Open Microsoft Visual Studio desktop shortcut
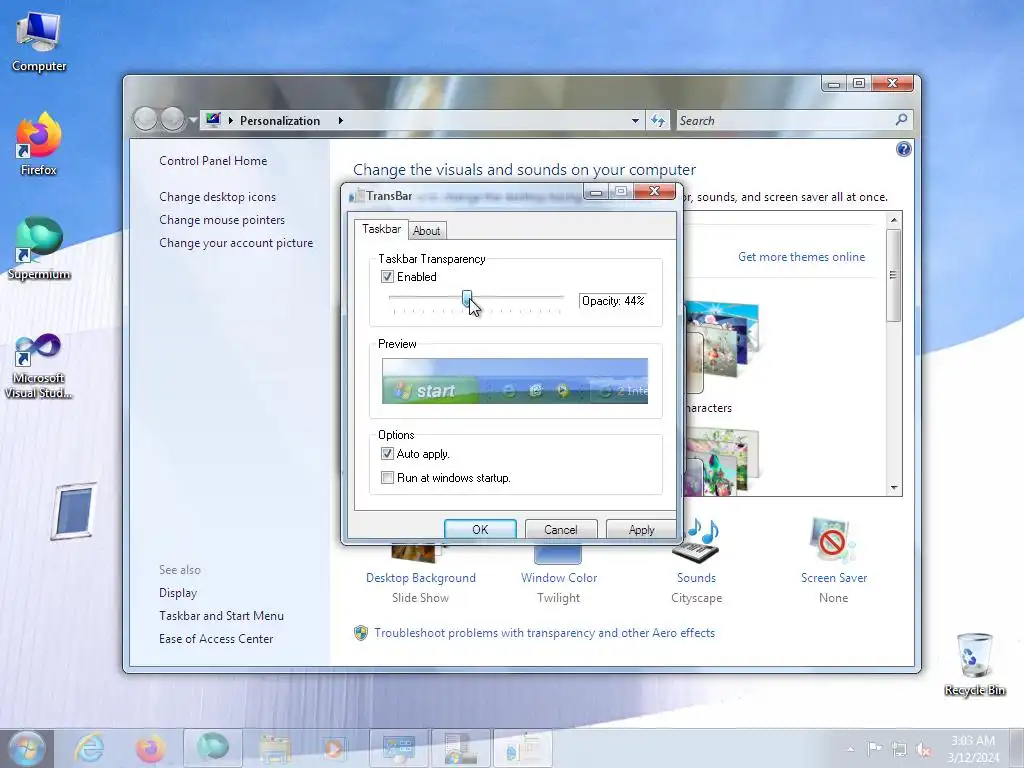The height and width of the screenshot is (768, 1024). pos(39,366)
